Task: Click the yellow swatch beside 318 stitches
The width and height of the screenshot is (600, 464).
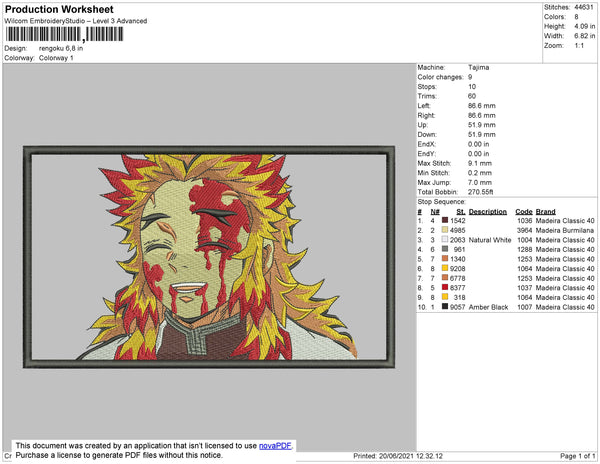Action: [x=445, y=297]
